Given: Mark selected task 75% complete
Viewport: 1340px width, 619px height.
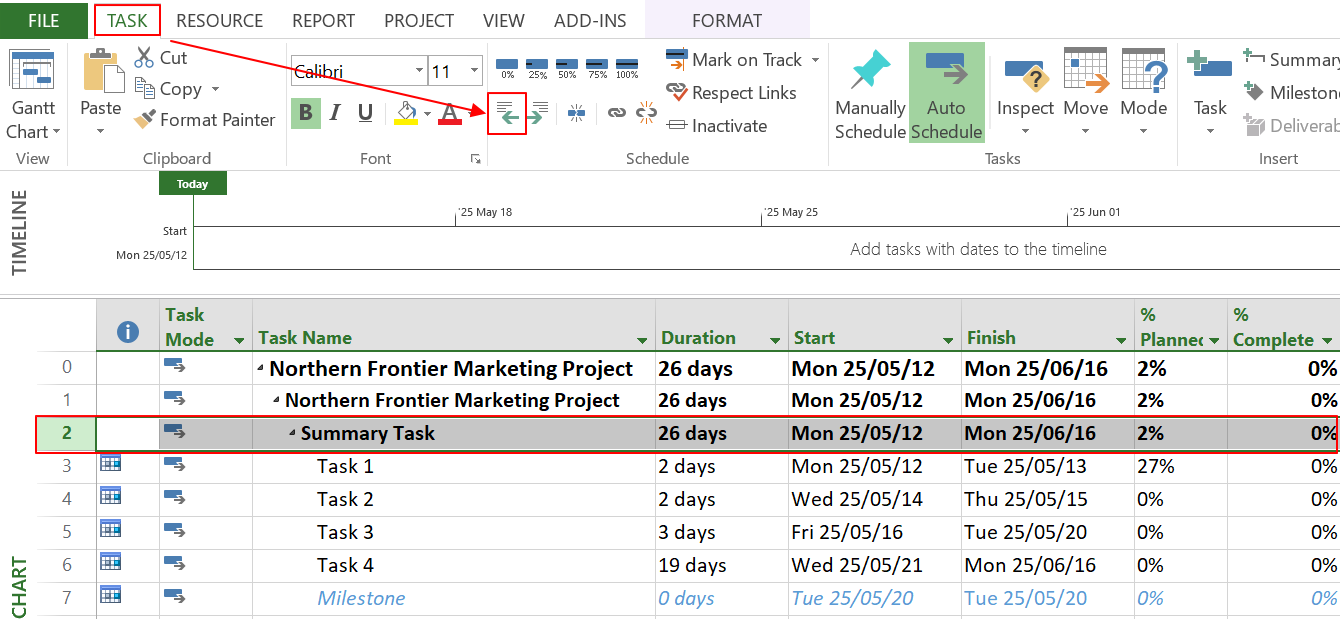Looking at the screenshot, I should (x=597, y=67).
